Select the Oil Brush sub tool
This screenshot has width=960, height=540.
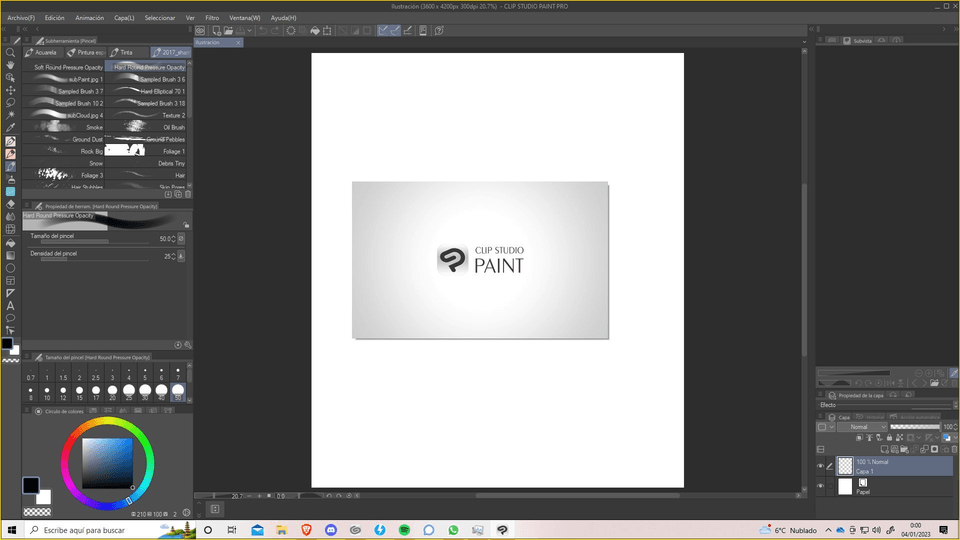point(146,127)
